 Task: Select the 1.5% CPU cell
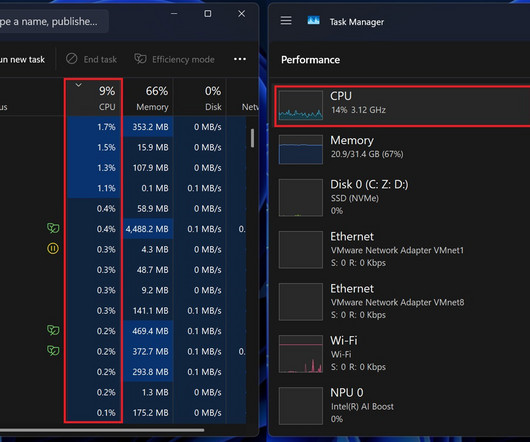pos(93,147)
